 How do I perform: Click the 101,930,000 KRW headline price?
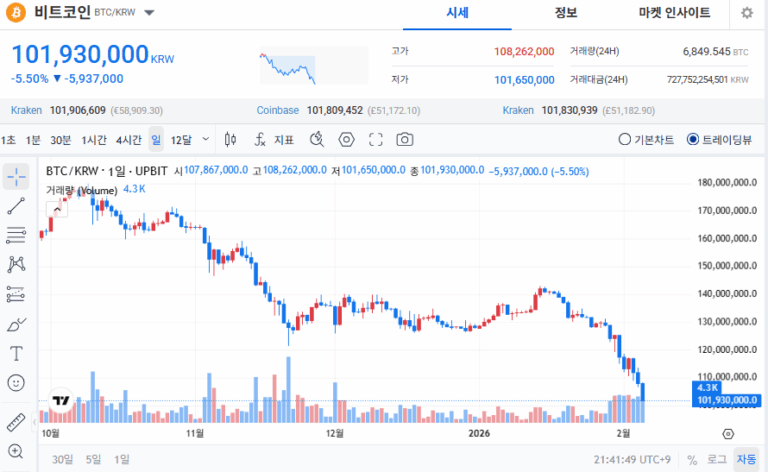click(93, 54)
